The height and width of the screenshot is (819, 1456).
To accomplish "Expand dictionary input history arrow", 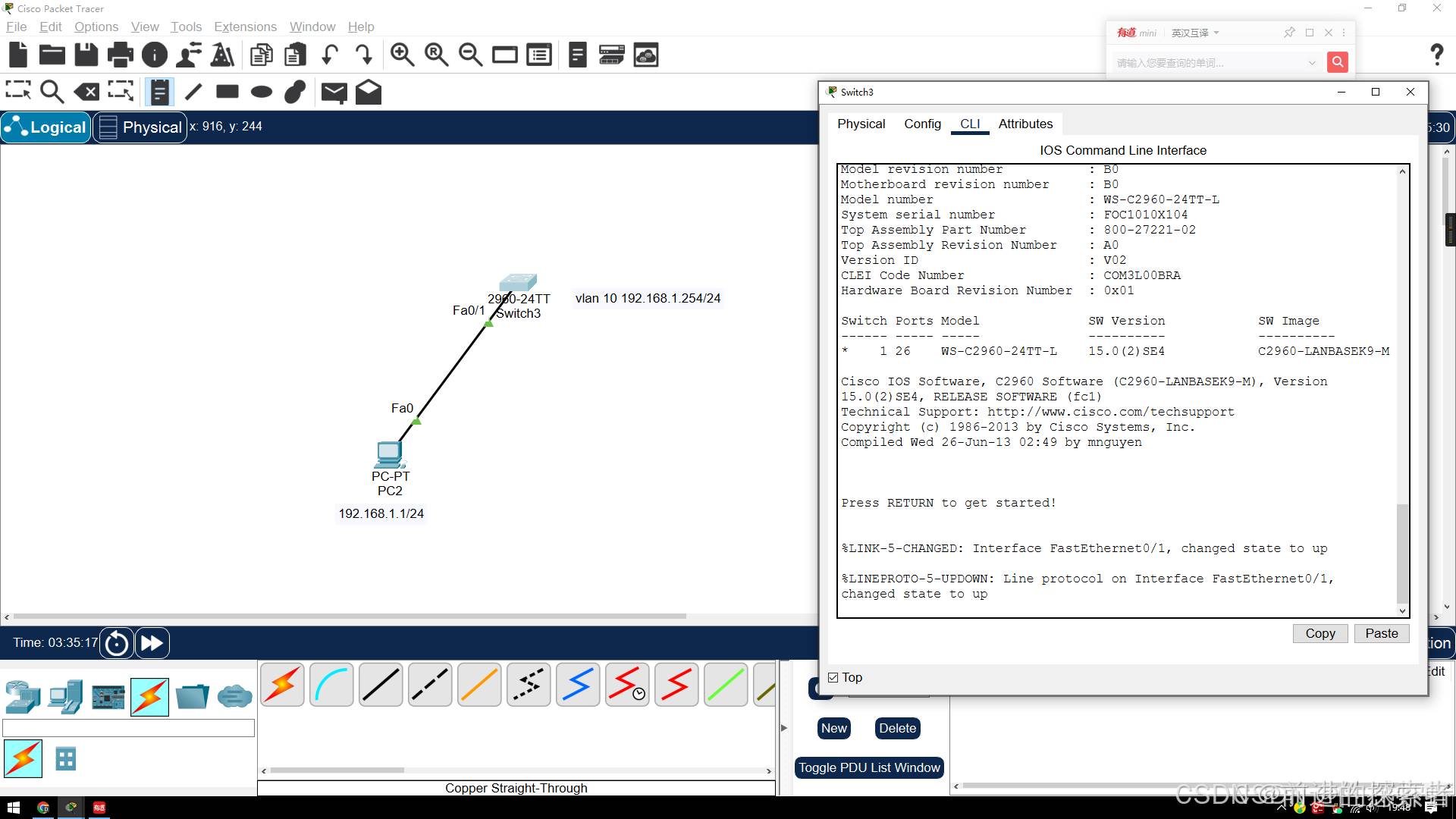I will [1312, 63].
